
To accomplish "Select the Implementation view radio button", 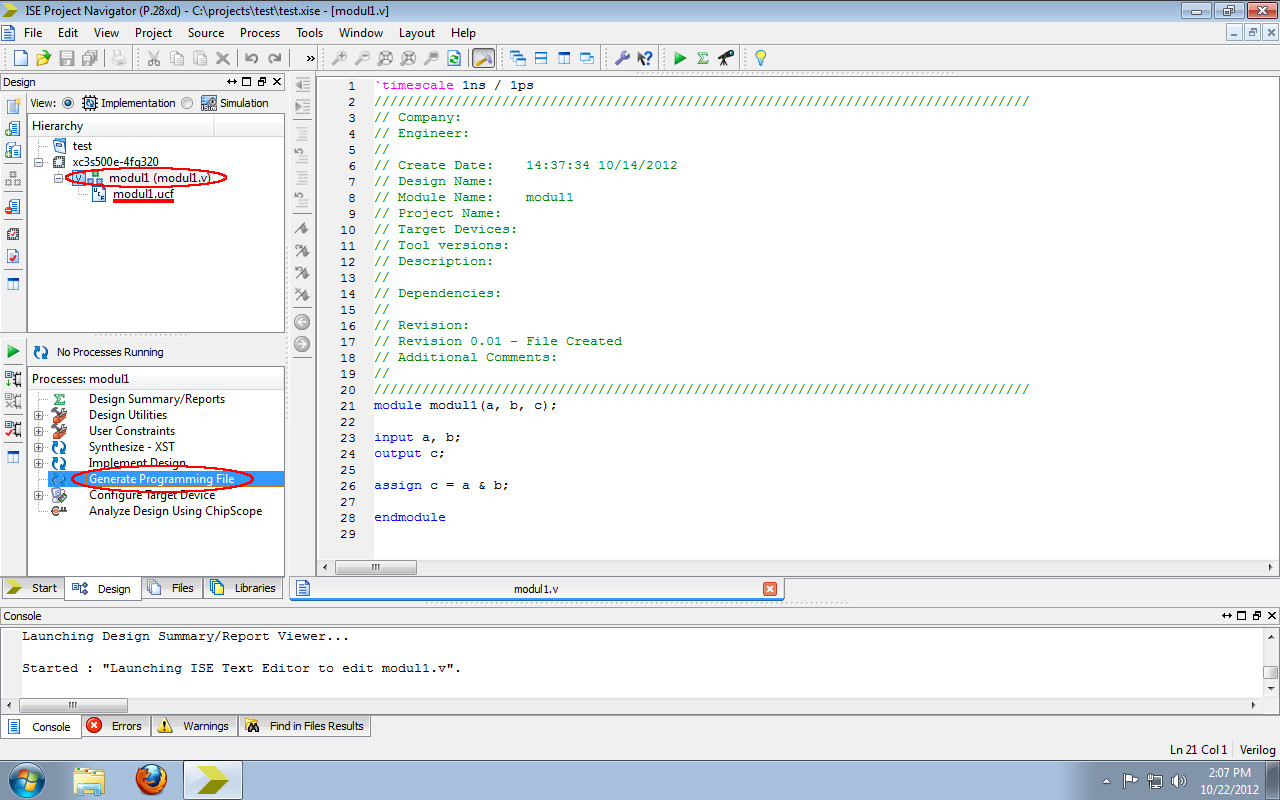I will coord(67,103).
